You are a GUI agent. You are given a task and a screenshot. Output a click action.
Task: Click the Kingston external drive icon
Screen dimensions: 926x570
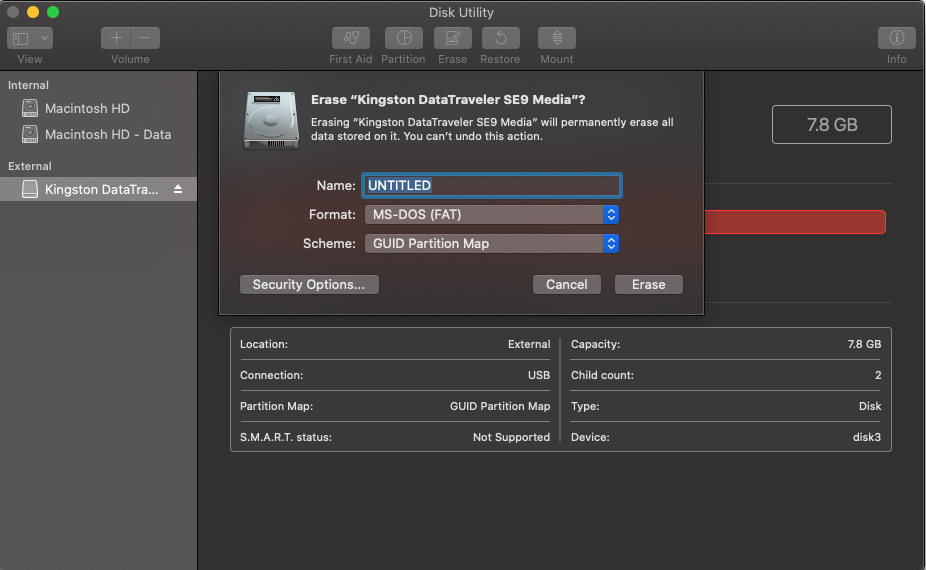(x=30, y=189)
